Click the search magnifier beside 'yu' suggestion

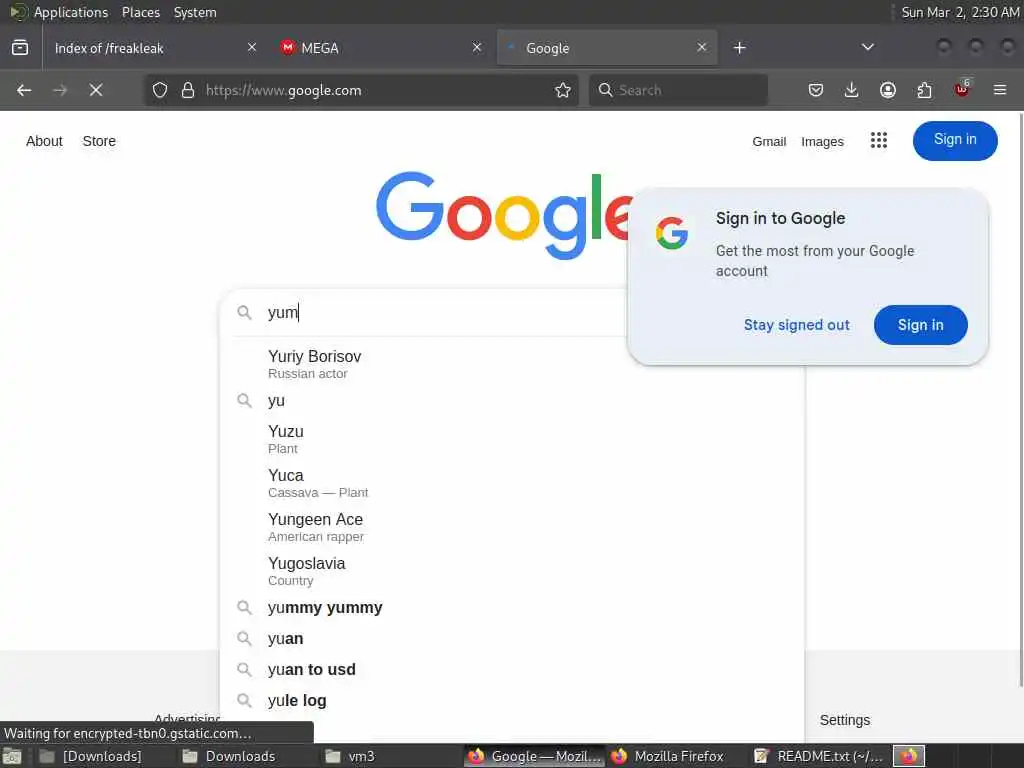tap(244, 400)
